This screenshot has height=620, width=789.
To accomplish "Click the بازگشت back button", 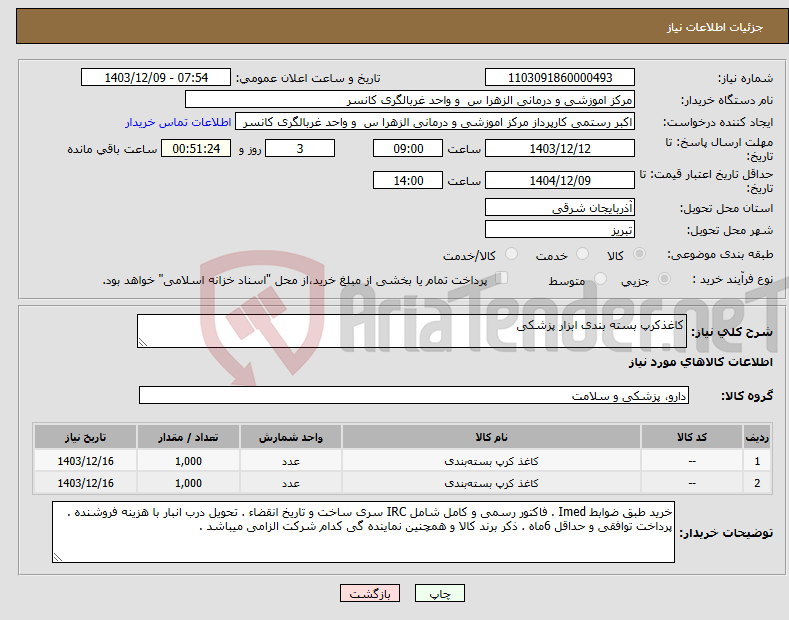I will (x=370, y=593).
